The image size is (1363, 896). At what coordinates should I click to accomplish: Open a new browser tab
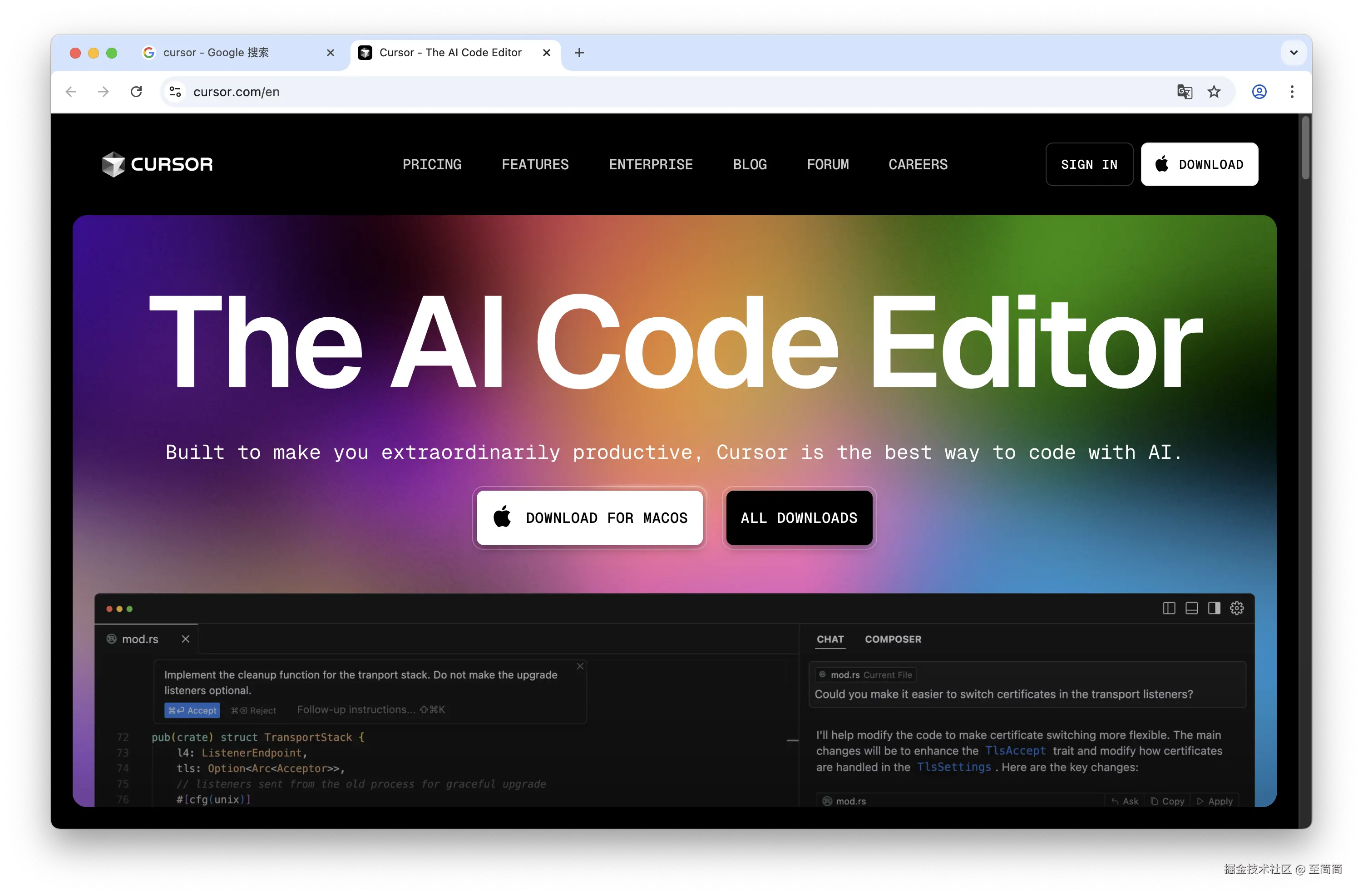[579, 53]
